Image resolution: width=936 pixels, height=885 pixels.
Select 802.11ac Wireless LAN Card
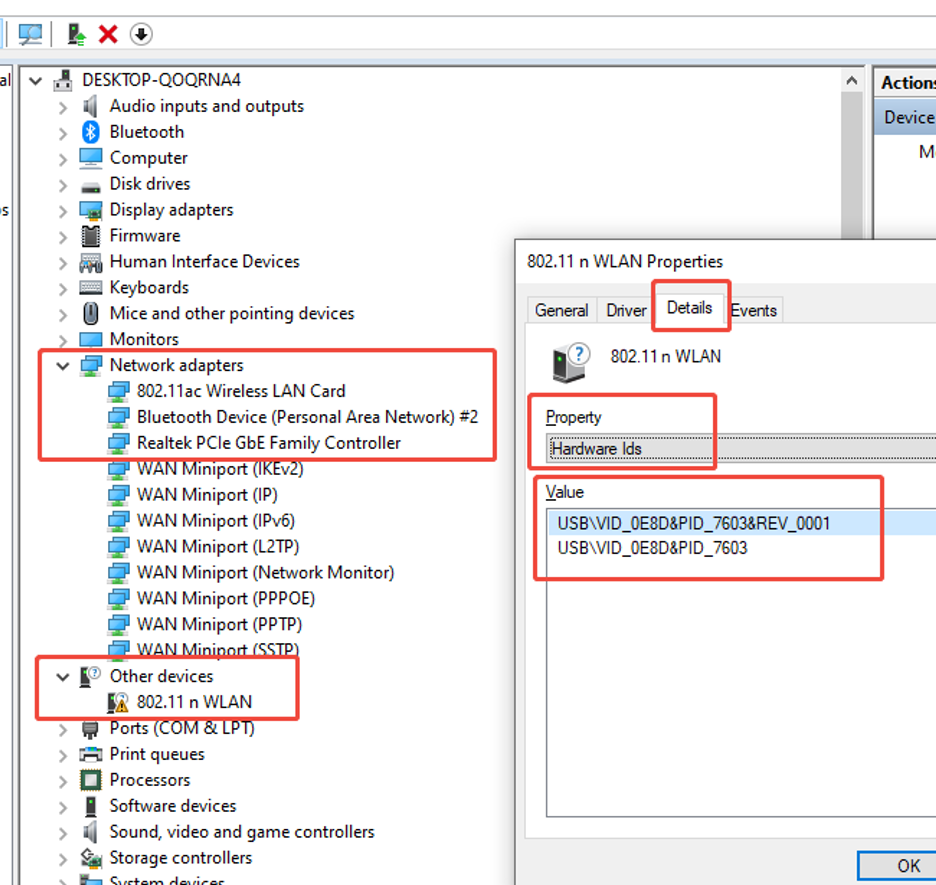[241, 391]
